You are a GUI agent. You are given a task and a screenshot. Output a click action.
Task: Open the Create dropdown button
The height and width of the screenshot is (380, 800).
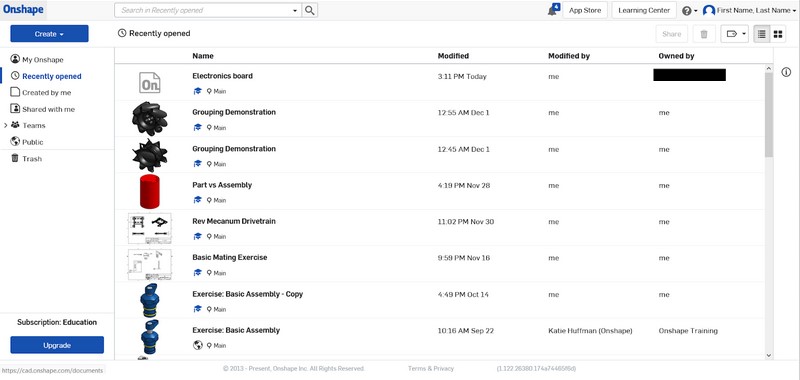click(49, 34)
